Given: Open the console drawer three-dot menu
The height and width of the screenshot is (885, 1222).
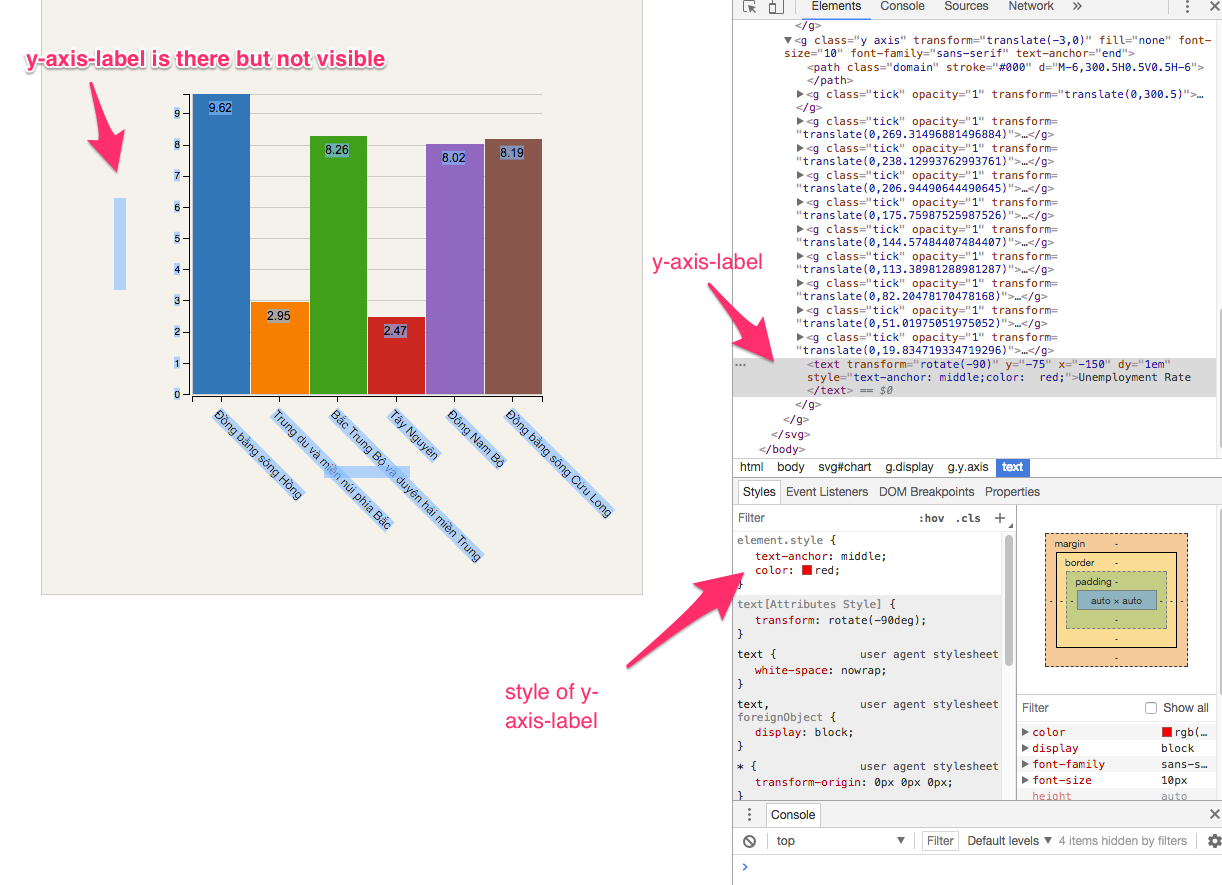Looking at the screenshot, I should click(x=749, y=815).
